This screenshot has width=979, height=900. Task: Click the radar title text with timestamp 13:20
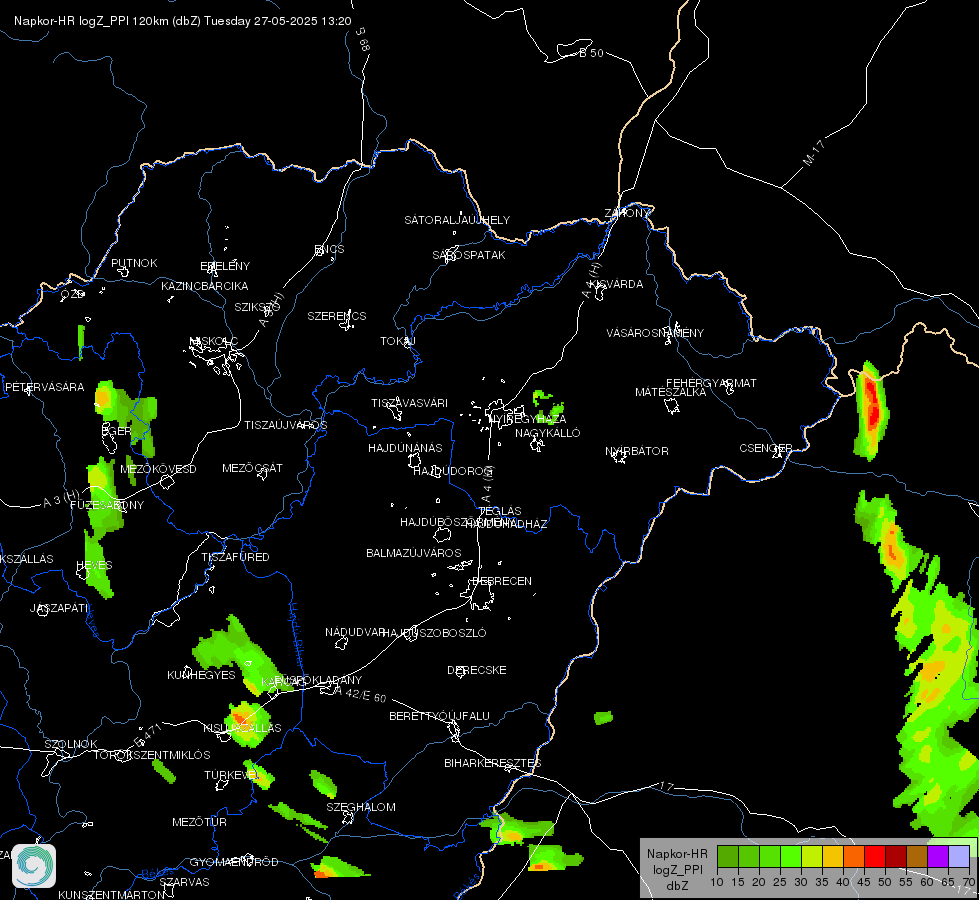tap(182, 21)
